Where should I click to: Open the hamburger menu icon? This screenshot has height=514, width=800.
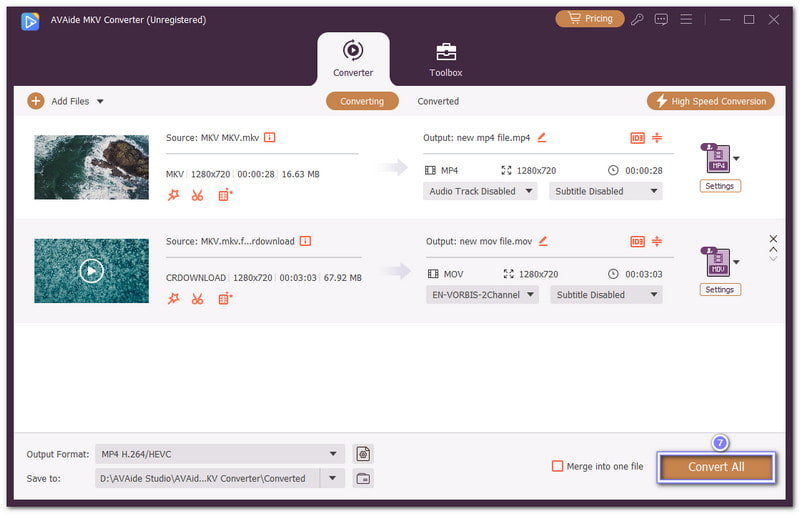coord(686,19)
